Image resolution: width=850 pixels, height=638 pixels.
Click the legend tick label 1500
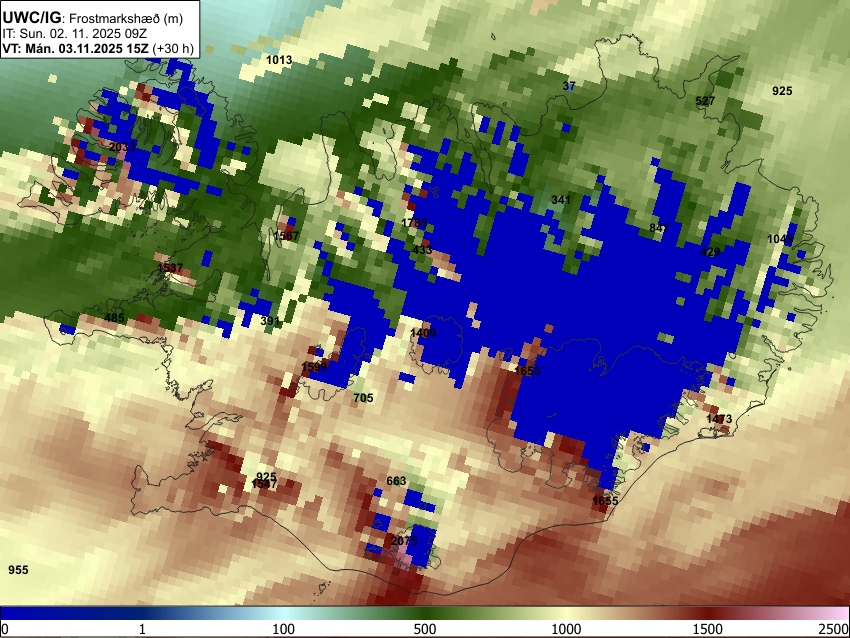tap(708, 629)
